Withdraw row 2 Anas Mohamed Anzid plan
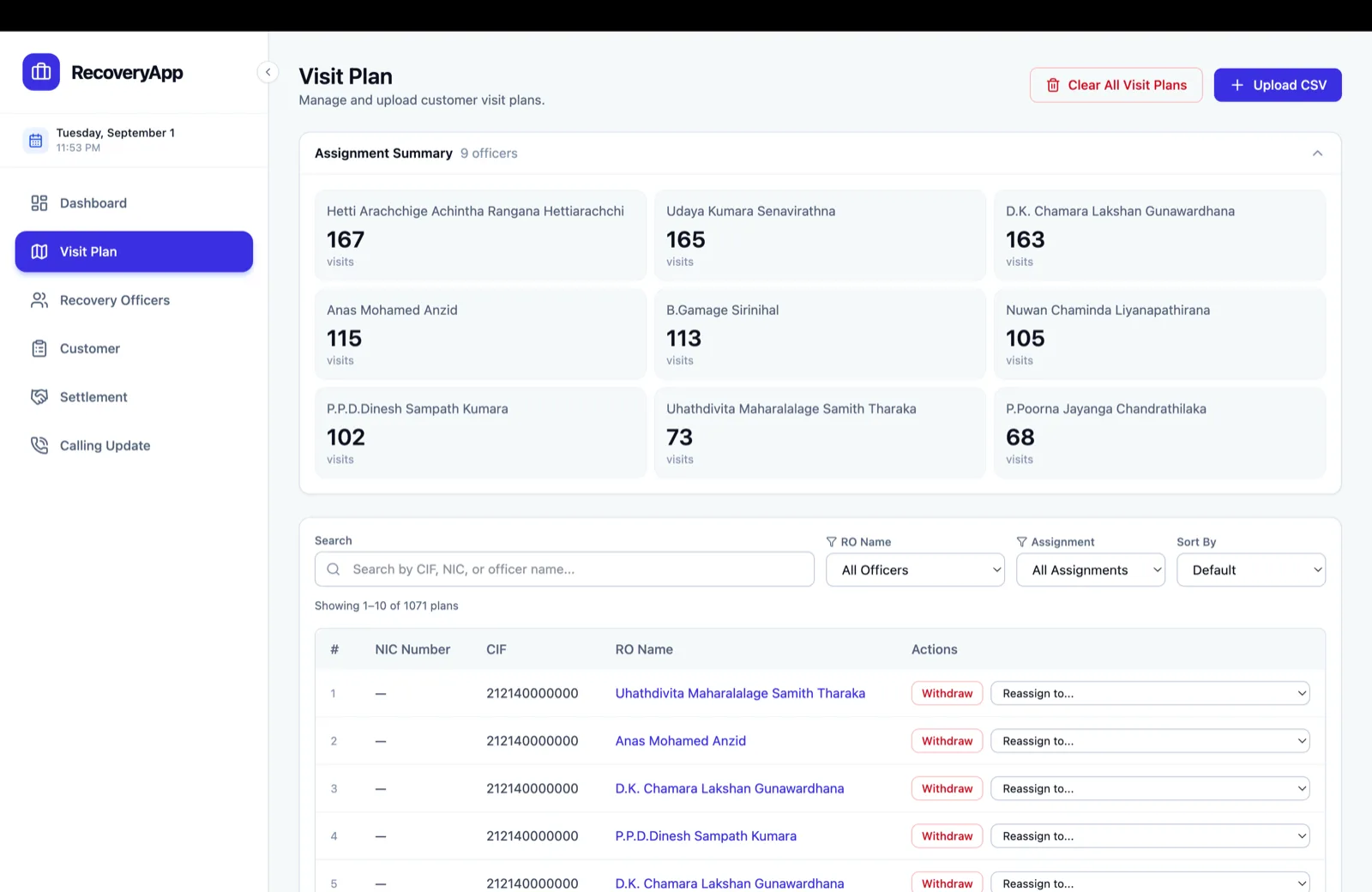Viewport: 1372px width, 892px height. point(947,741)
